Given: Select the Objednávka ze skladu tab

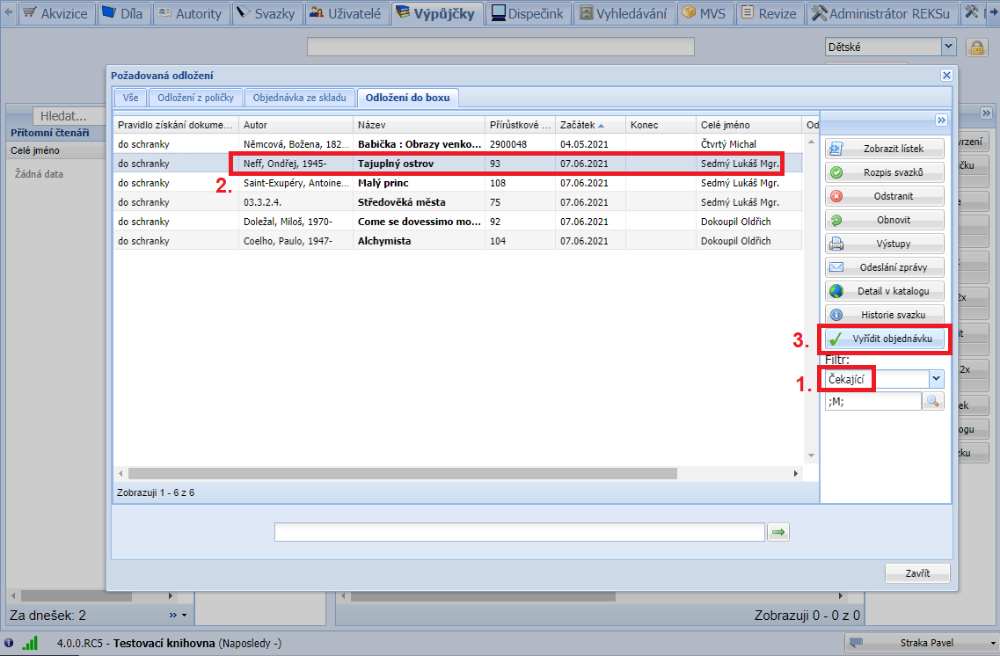Looking at the screenshot, I should coord(300,97).
